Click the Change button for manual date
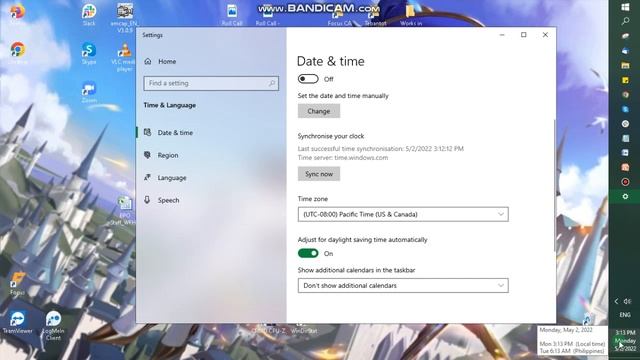The height and width of the screenshot is (360, 640). 319,111
